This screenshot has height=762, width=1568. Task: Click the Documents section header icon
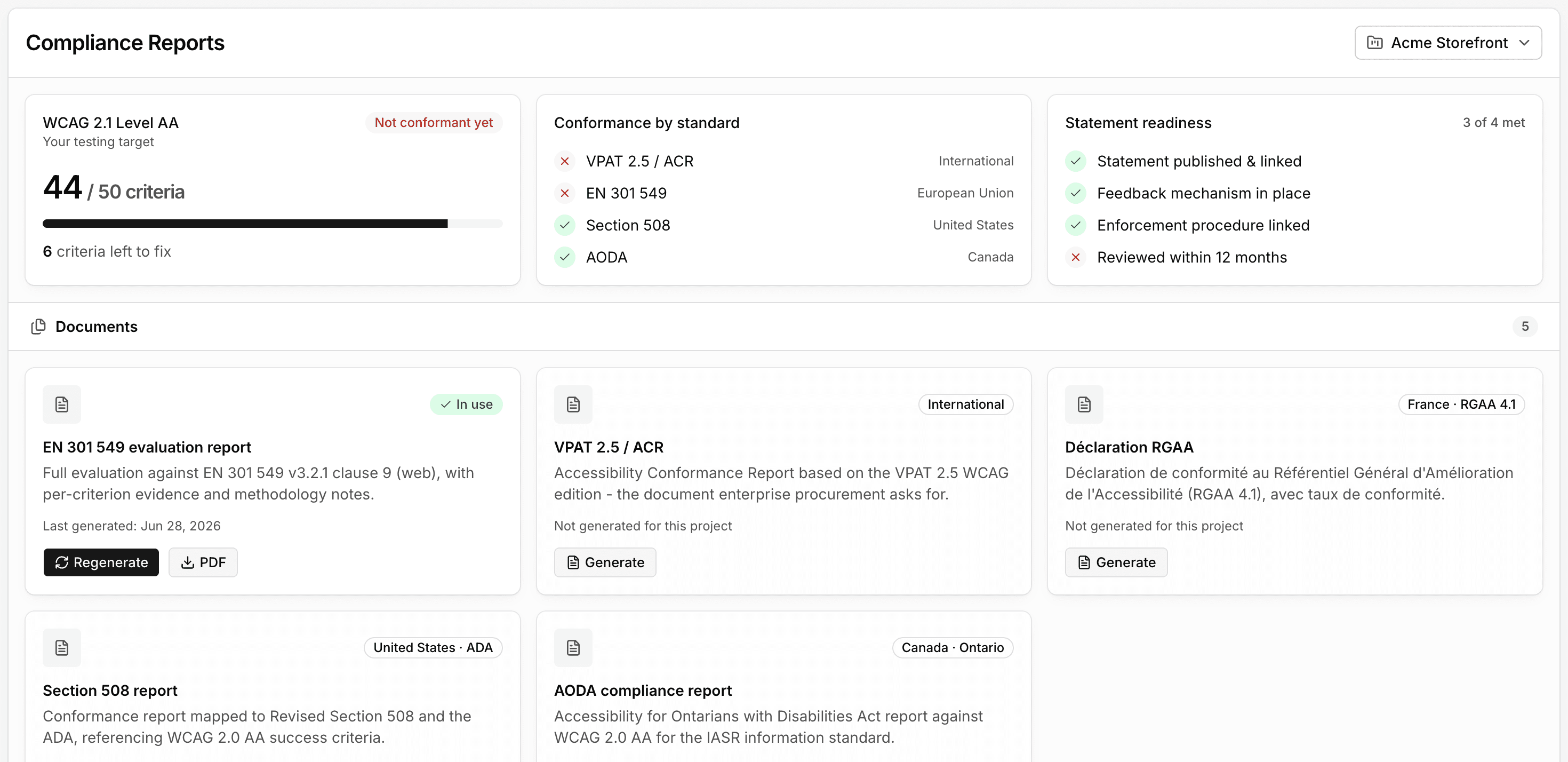click(x=38, y=327)
